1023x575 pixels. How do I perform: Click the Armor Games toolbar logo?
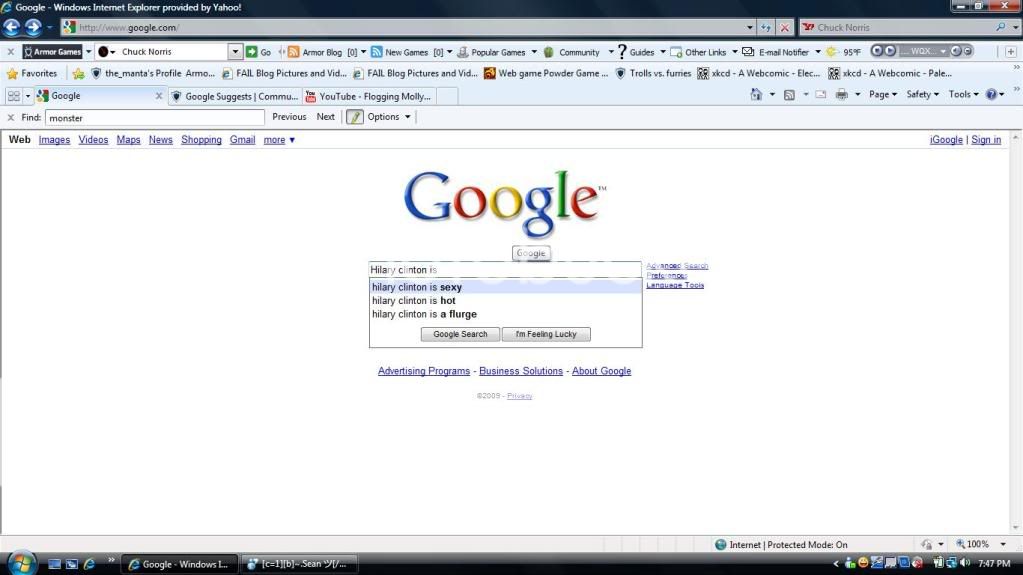click(x=52, y=52)
